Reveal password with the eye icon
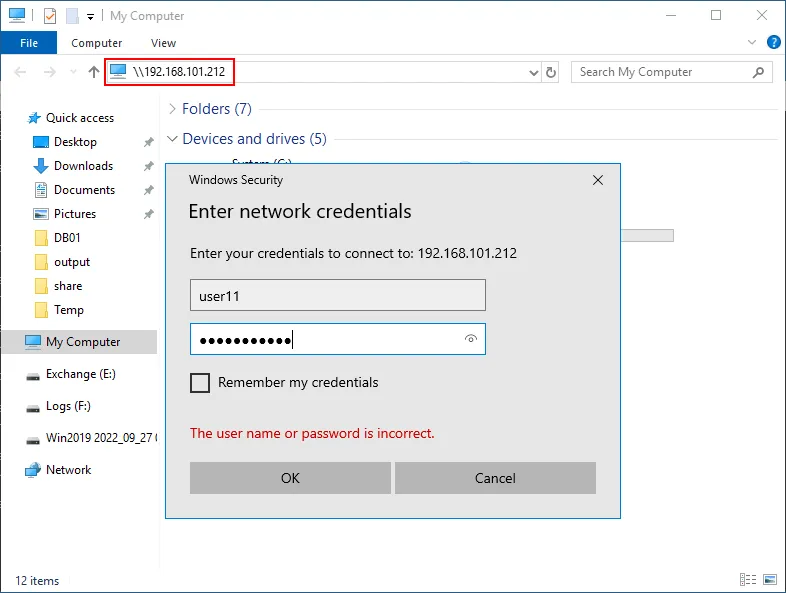Image resolution: width=786 pixels, height=593 pixels. (x=471, y=340)
